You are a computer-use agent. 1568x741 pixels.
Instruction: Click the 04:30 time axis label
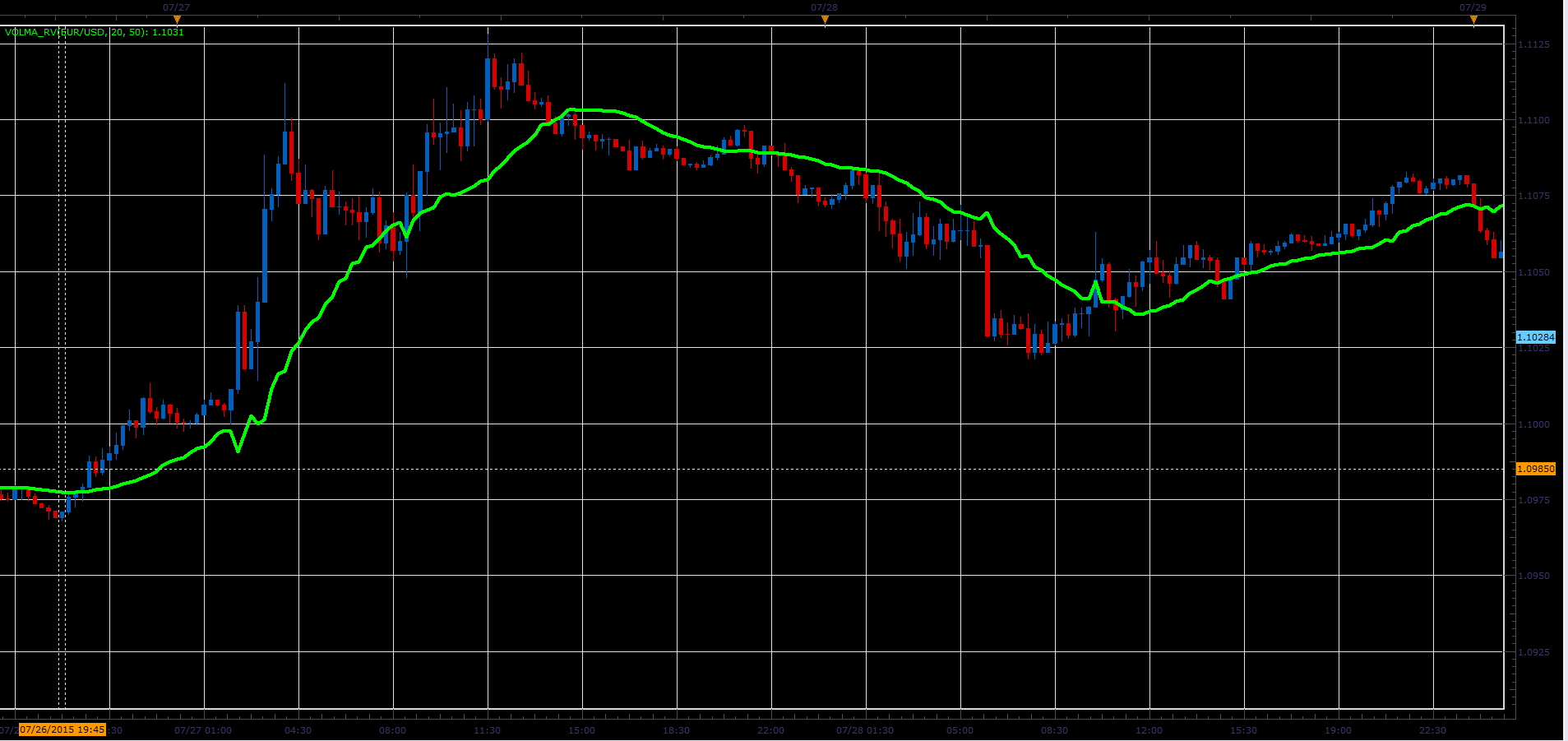[x=298, y=730]
